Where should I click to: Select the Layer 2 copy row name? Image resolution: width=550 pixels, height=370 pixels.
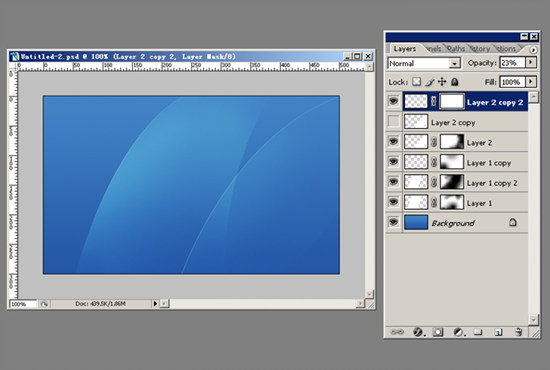[453, 122]
